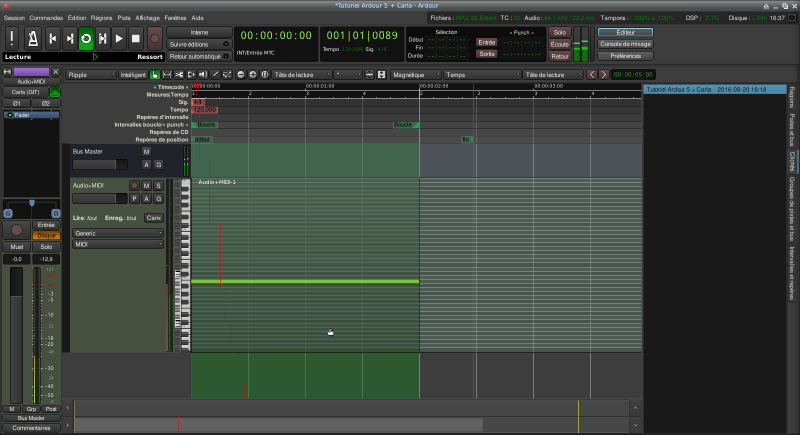Open the Régions menu

click(102, 18)
